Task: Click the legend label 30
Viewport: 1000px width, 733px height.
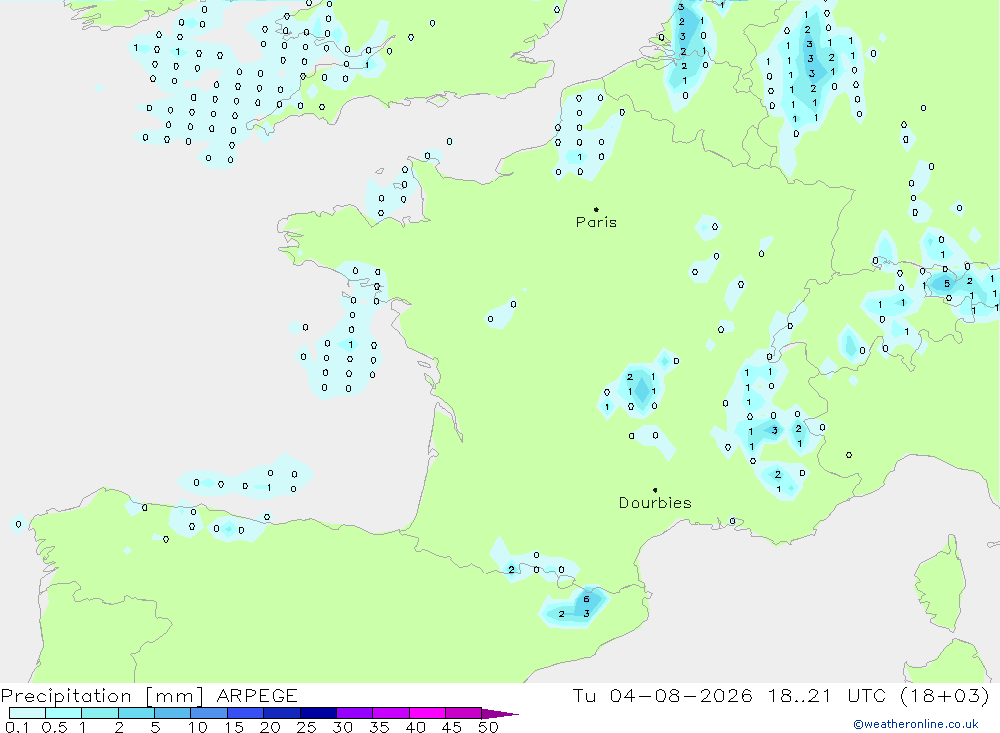Action: tap(343, 727)
